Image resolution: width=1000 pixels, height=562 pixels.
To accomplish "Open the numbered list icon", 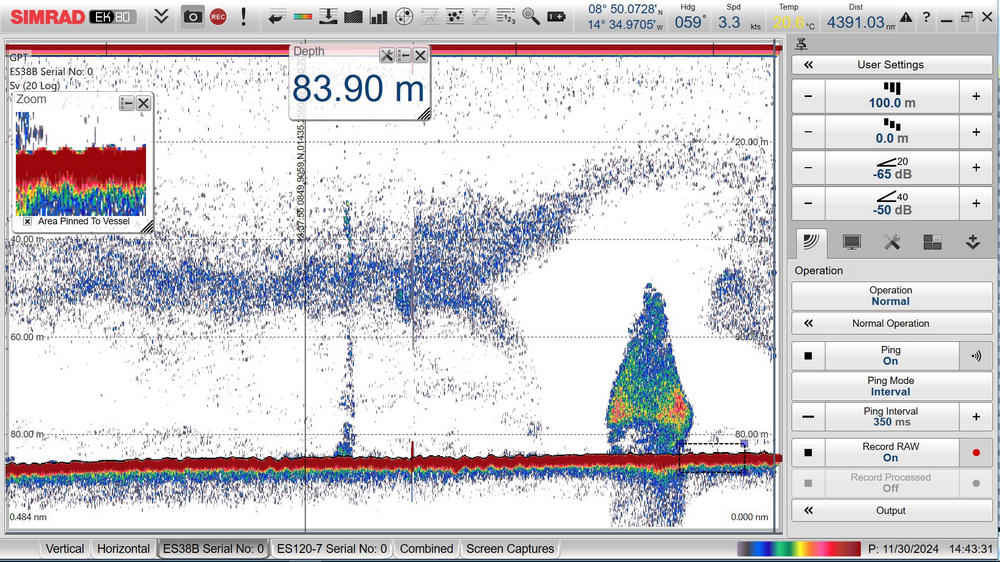I will (x=506, y=17).
